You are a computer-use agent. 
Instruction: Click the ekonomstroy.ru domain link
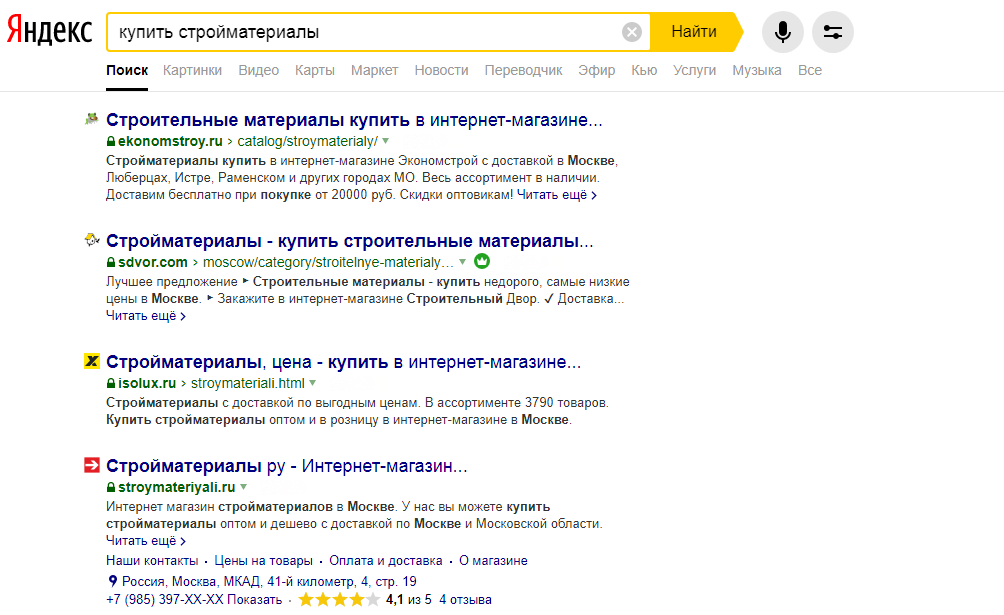pos(170,141)
